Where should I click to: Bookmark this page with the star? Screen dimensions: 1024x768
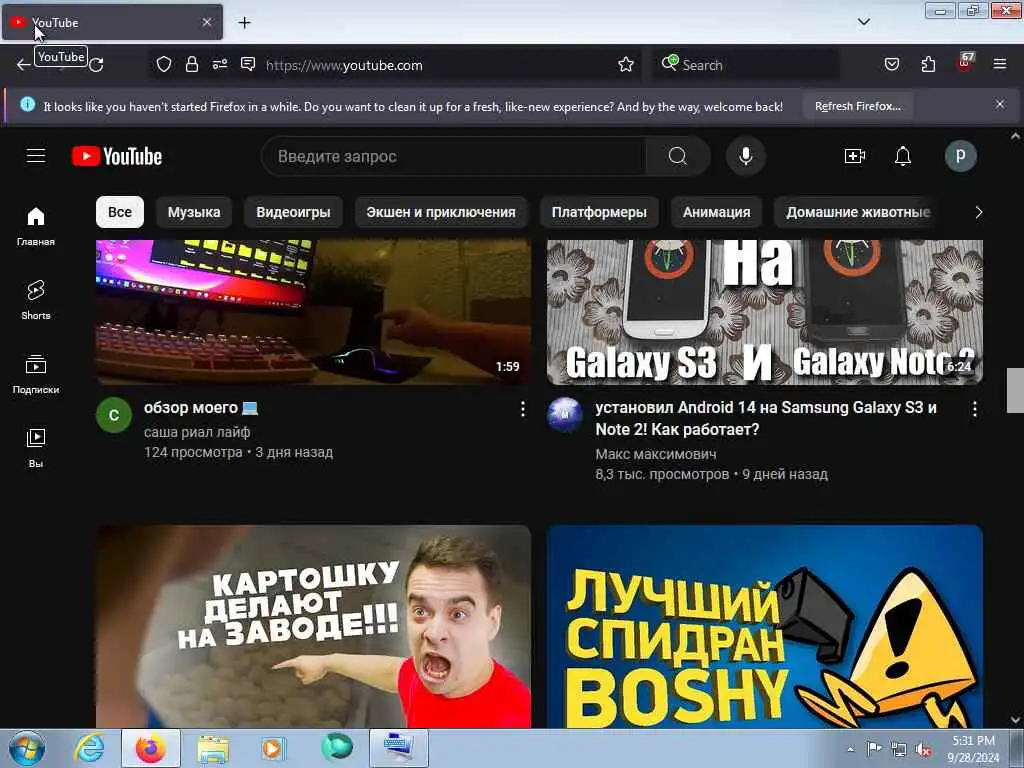tap(626, 64)
